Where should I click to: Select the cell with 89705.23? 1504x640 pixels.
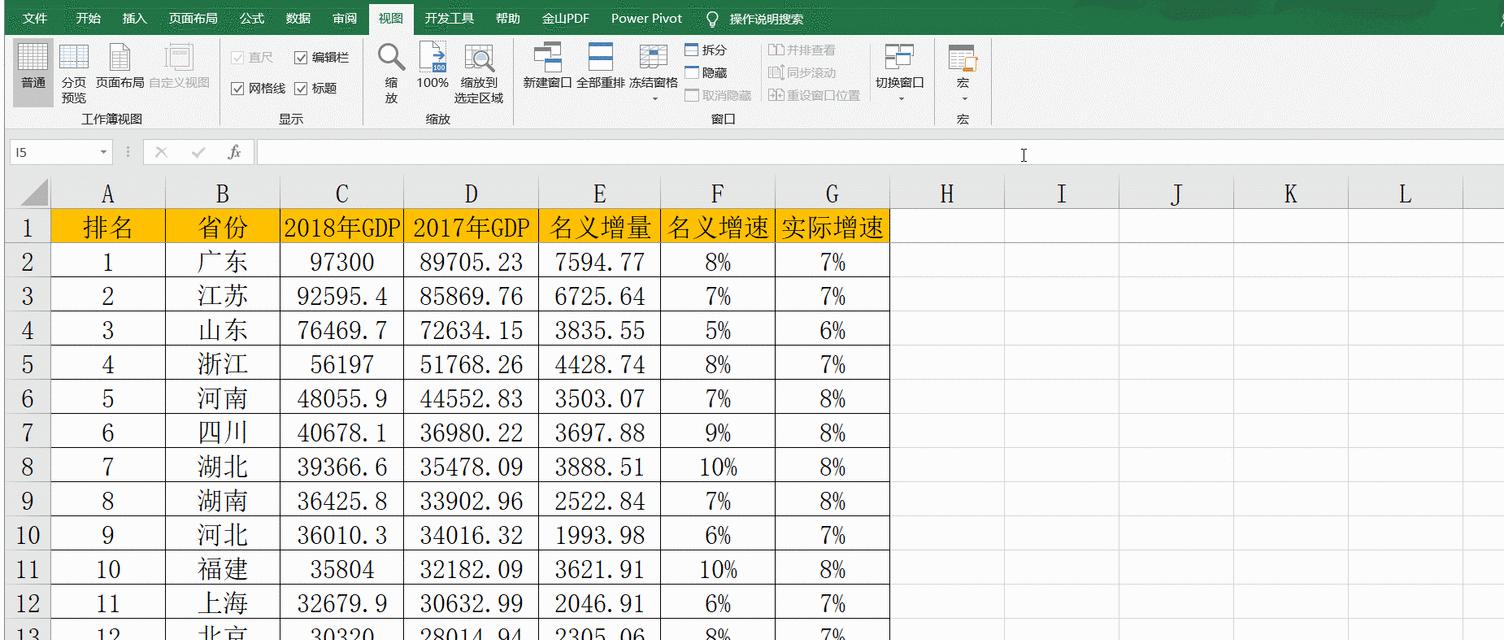point(471,261)
